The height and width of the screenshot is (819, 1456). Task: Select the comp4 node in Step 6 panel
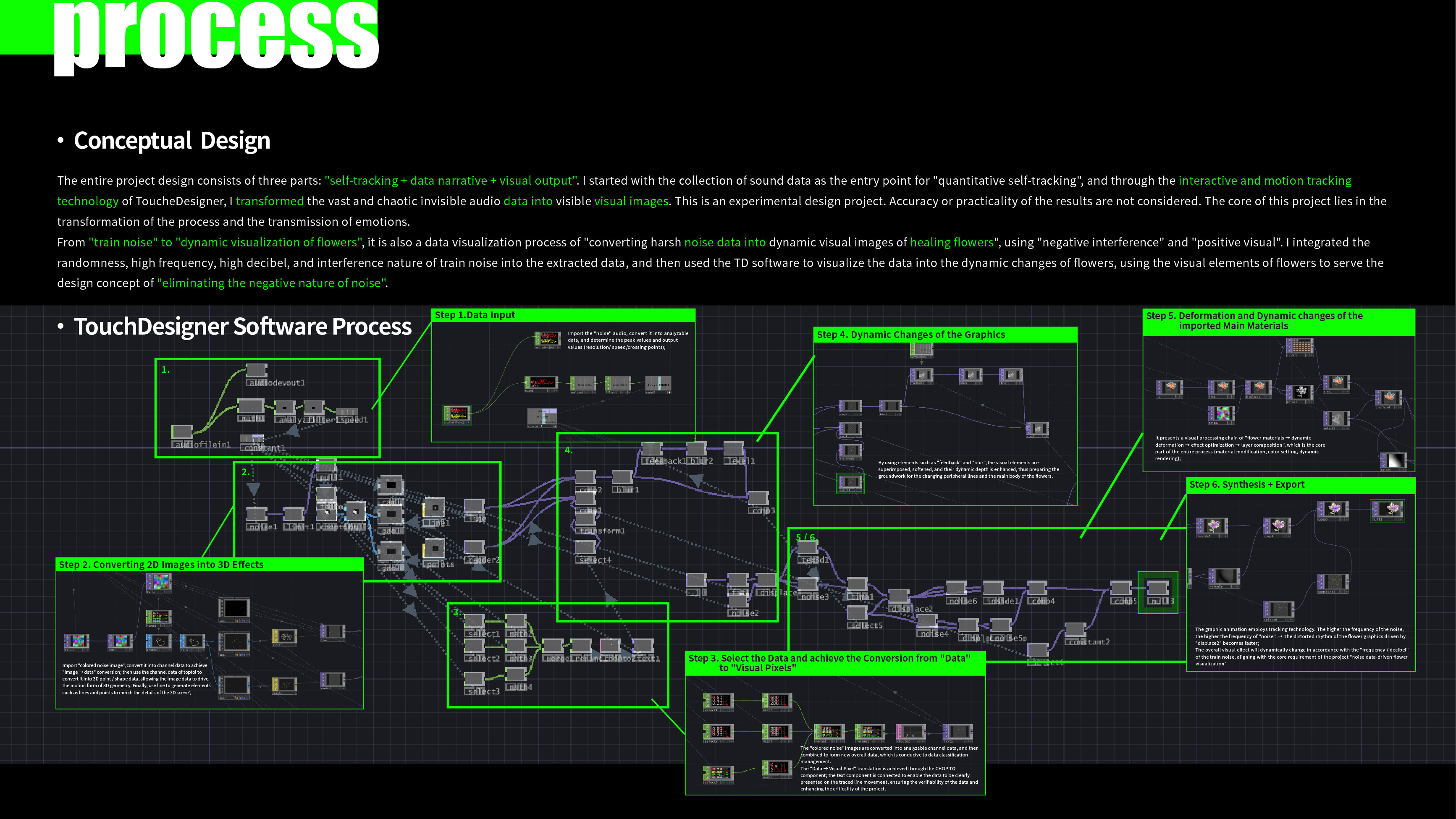tap(1276, 527)
